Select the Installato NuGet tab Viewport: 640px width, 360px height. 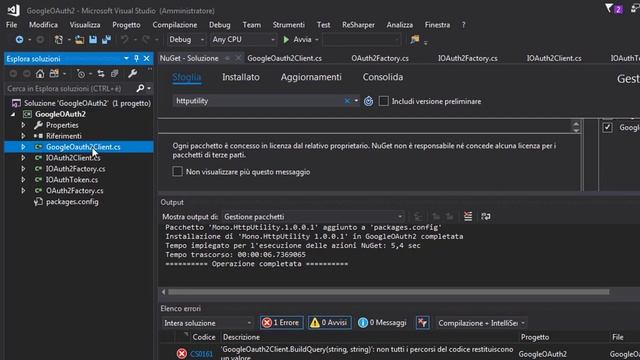pyautogui.click(x=241, y=77)
